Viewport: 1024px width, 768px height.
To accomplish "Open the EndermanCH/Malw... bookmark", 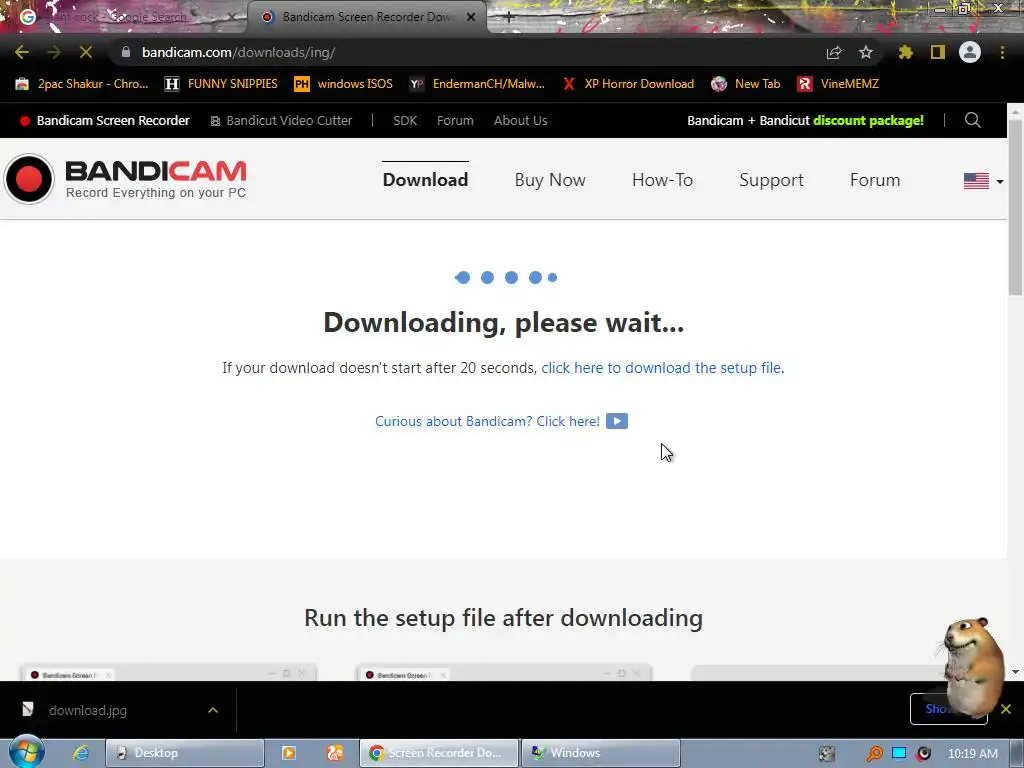I will coord(477,84).
